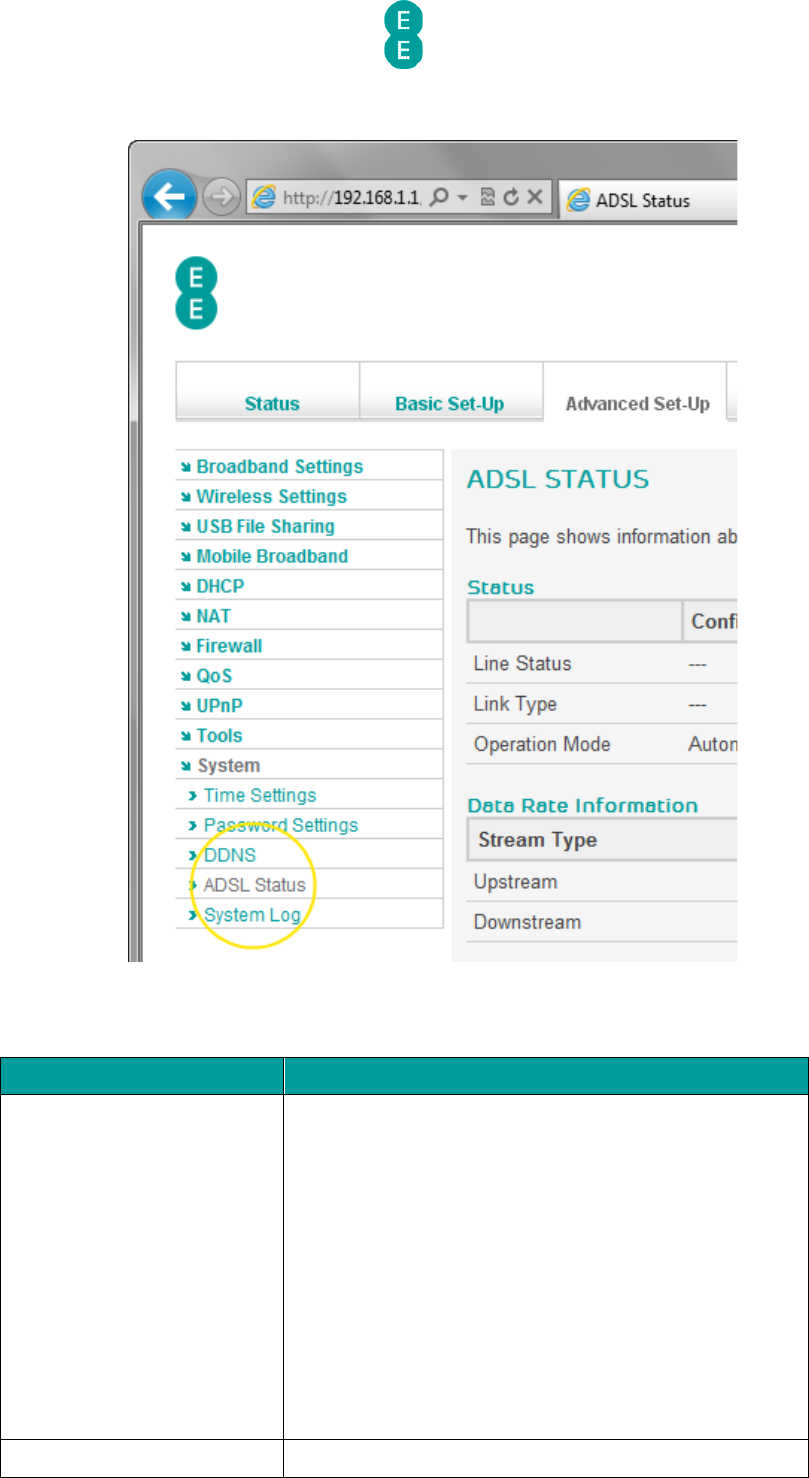Expand the Broadband Settings menu section
Screen dimensions: 809x1478
(279, 466)
